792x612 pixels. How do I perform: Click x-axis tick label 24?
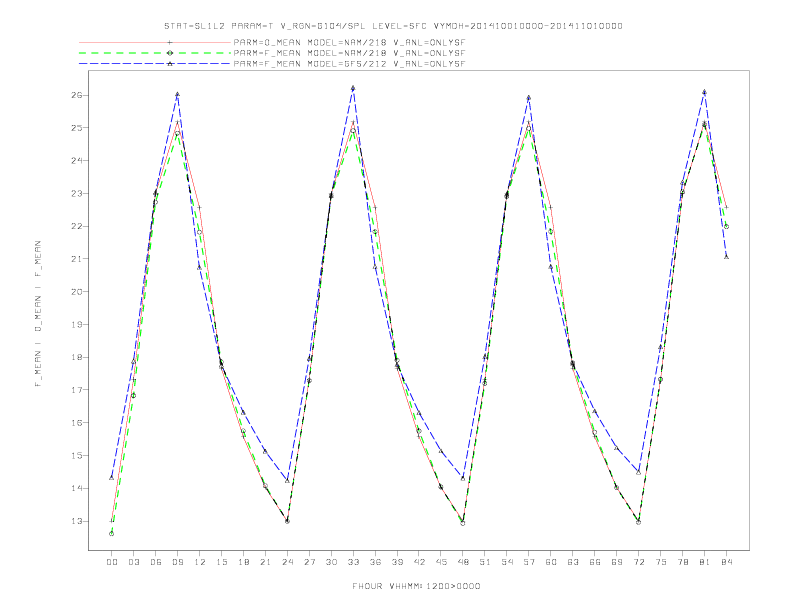(x=287, y=562)
